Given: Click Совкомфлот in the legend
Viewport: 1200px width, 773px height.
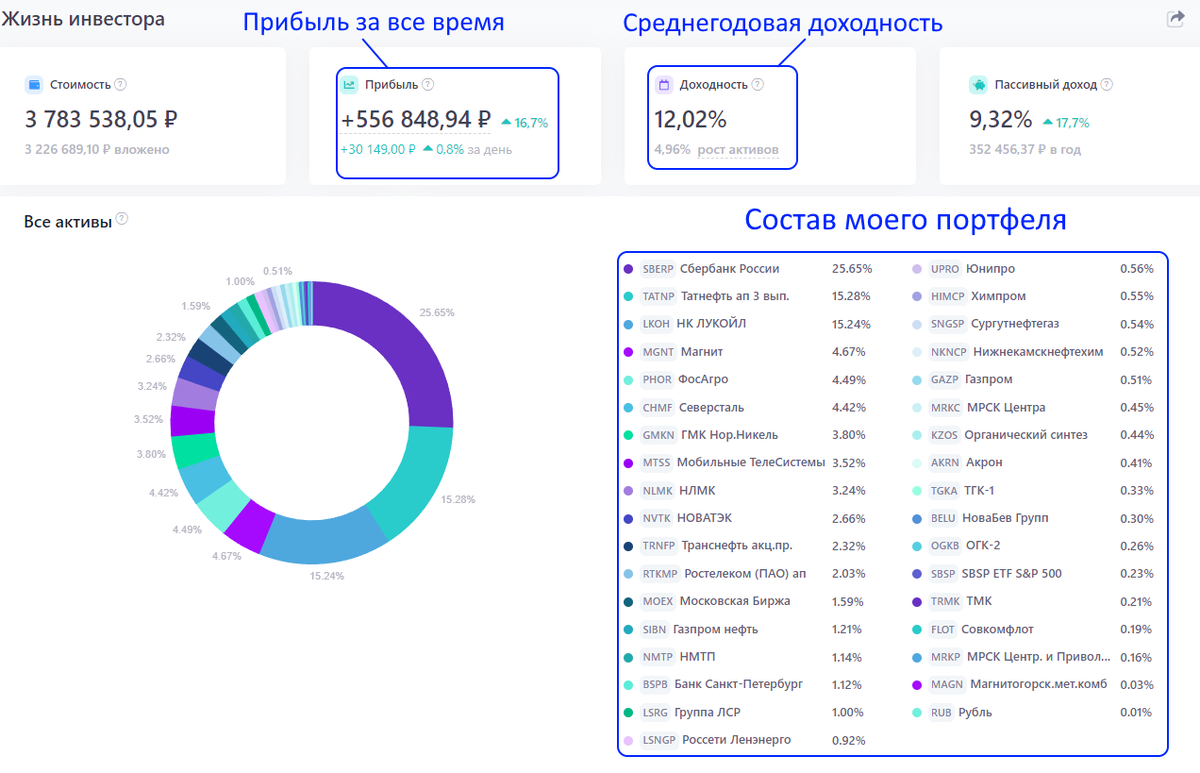Looking at the screenshot, I should 997,630.
